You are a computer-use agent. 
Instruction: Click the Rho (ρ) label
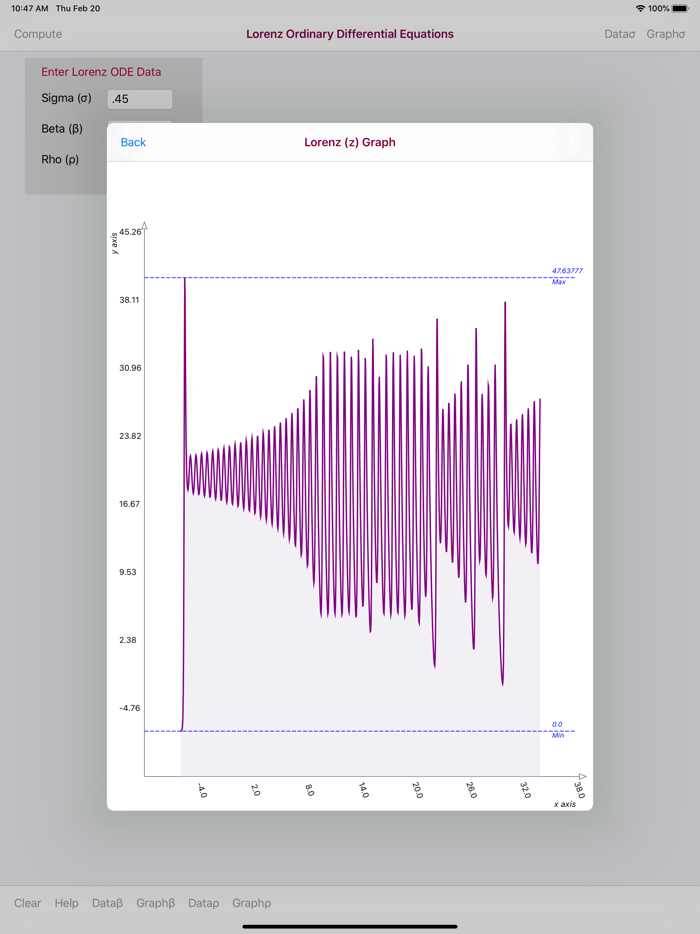coord(60,160)
